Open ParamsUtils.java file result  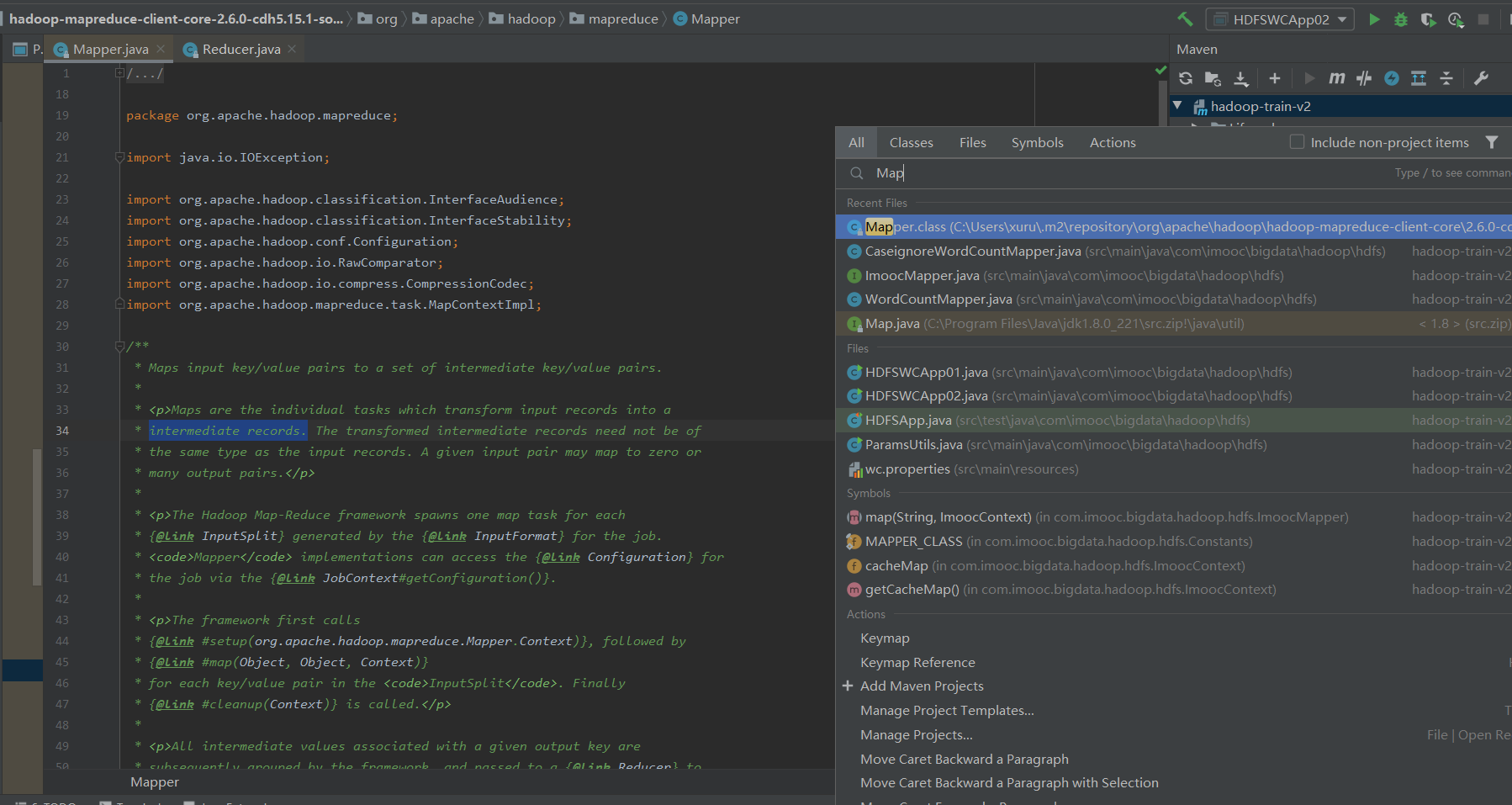point(1174,444)
